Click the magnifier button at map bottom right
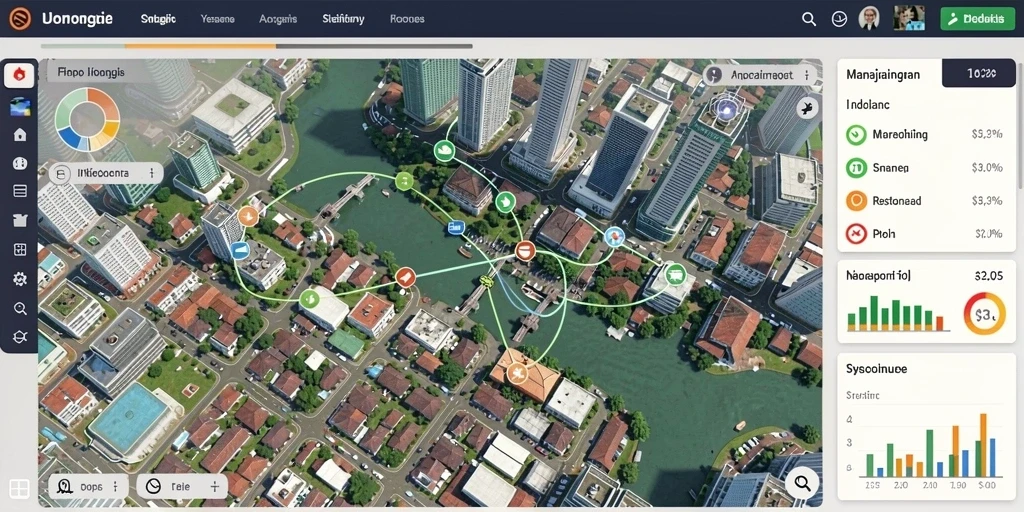Viewport: 1024px width, 512px height. [x=802, y=483]
